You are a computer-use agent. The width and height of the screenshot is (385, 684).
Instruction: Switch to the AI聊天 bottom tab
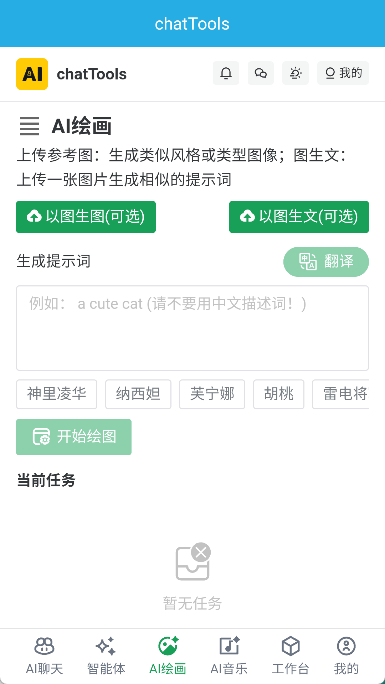click(x=44, y=656)
